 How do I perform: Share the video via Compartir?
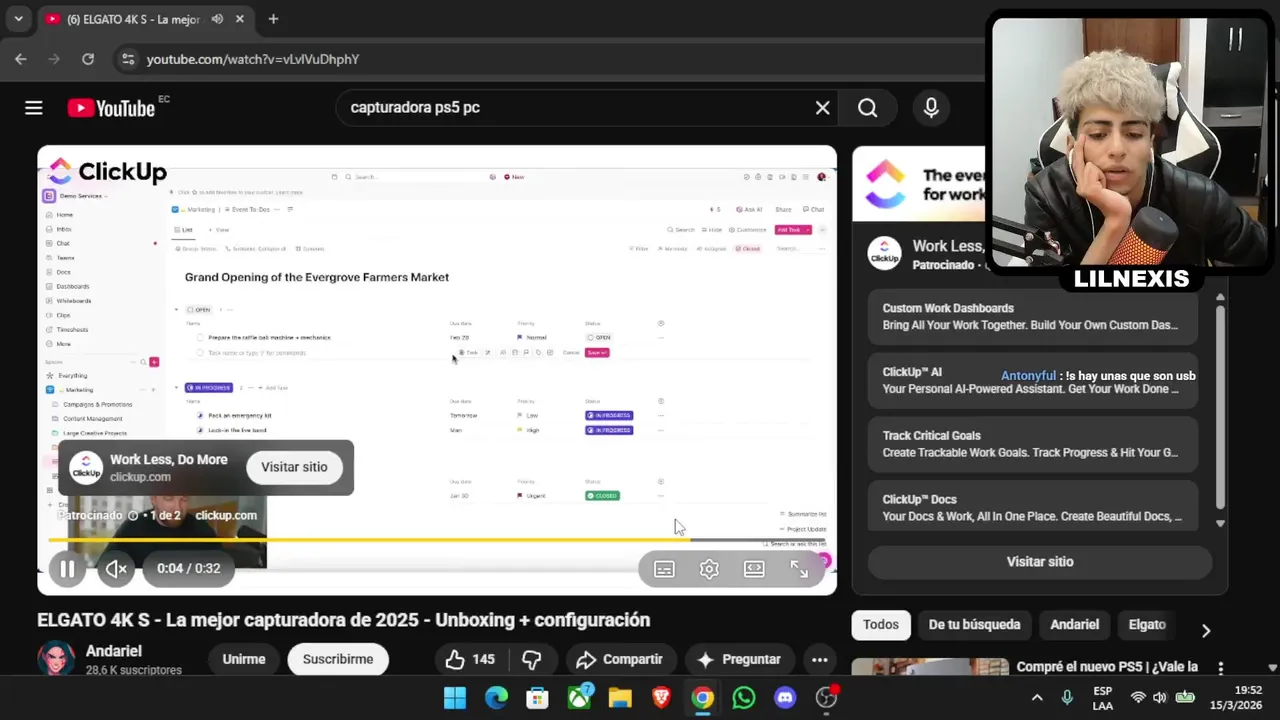click(620, 660)
